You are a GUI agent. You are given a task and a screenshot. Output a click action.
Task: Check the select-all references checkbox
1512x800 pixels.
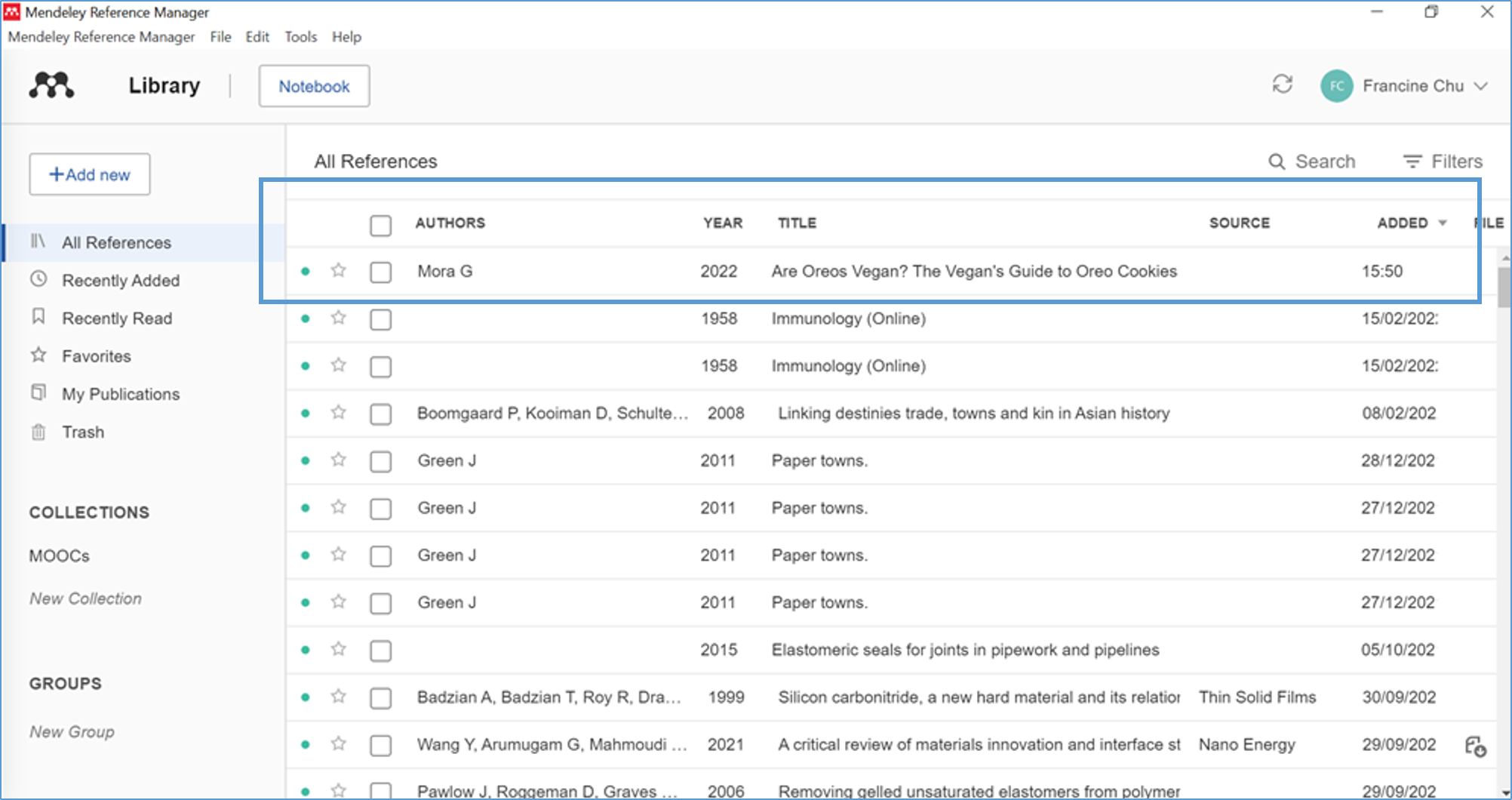pos(381,225)
